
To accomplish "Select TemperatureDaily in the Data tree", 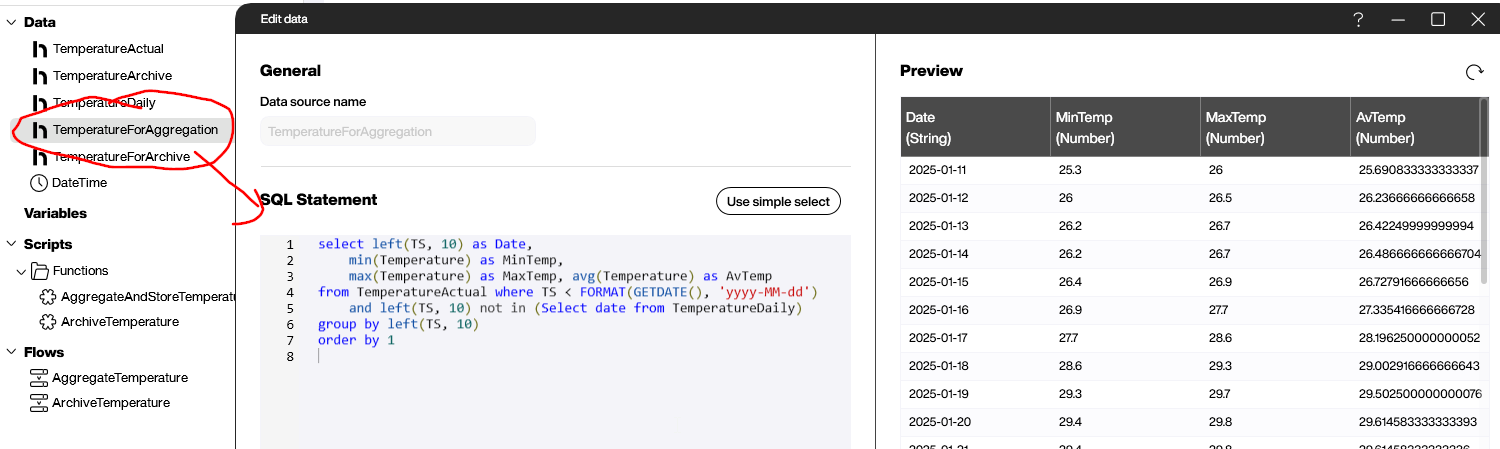I will click(x=104, y=103).
